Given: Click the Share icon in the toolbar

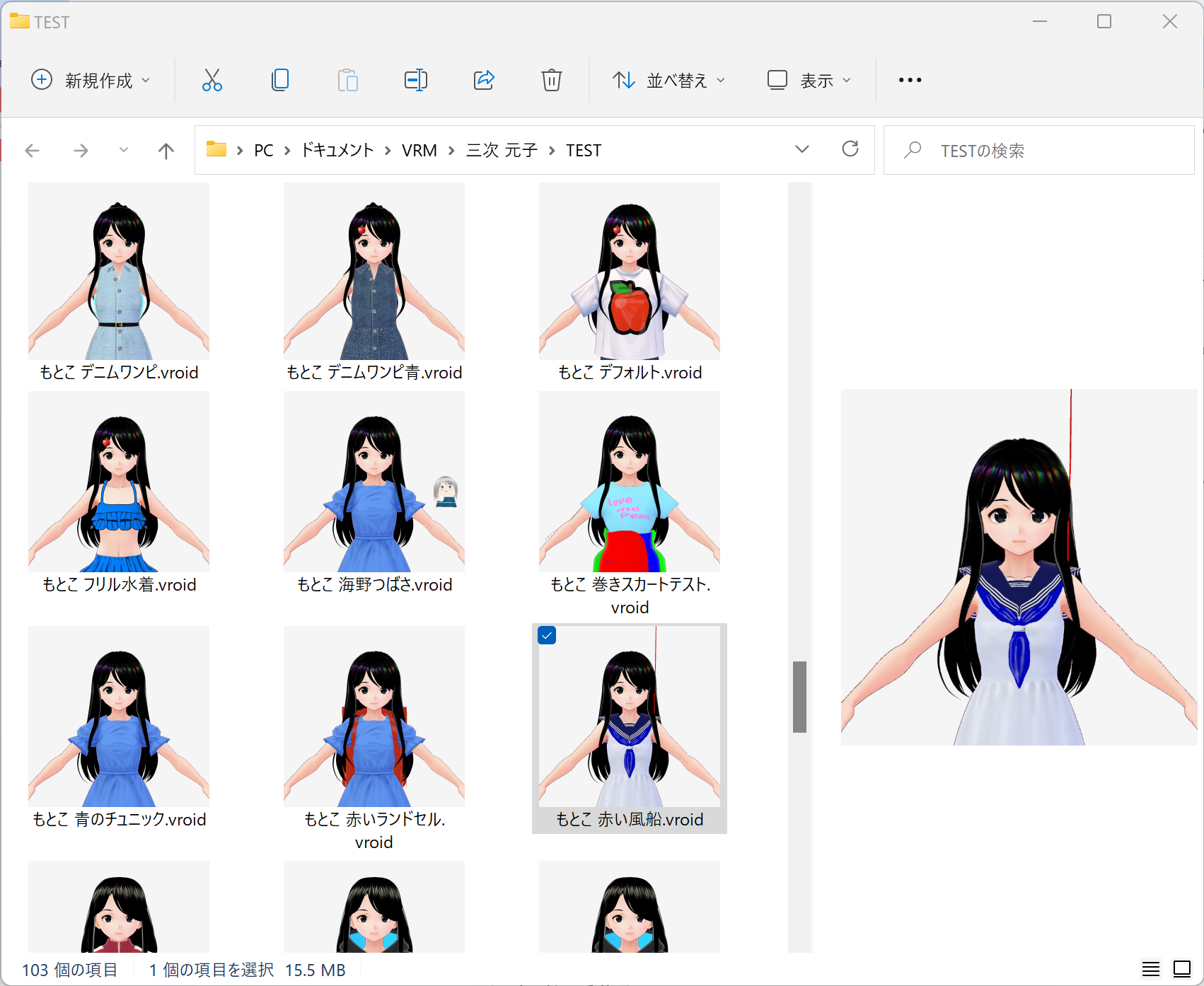Looking at the screenshot, I should [x=484, y=80].
